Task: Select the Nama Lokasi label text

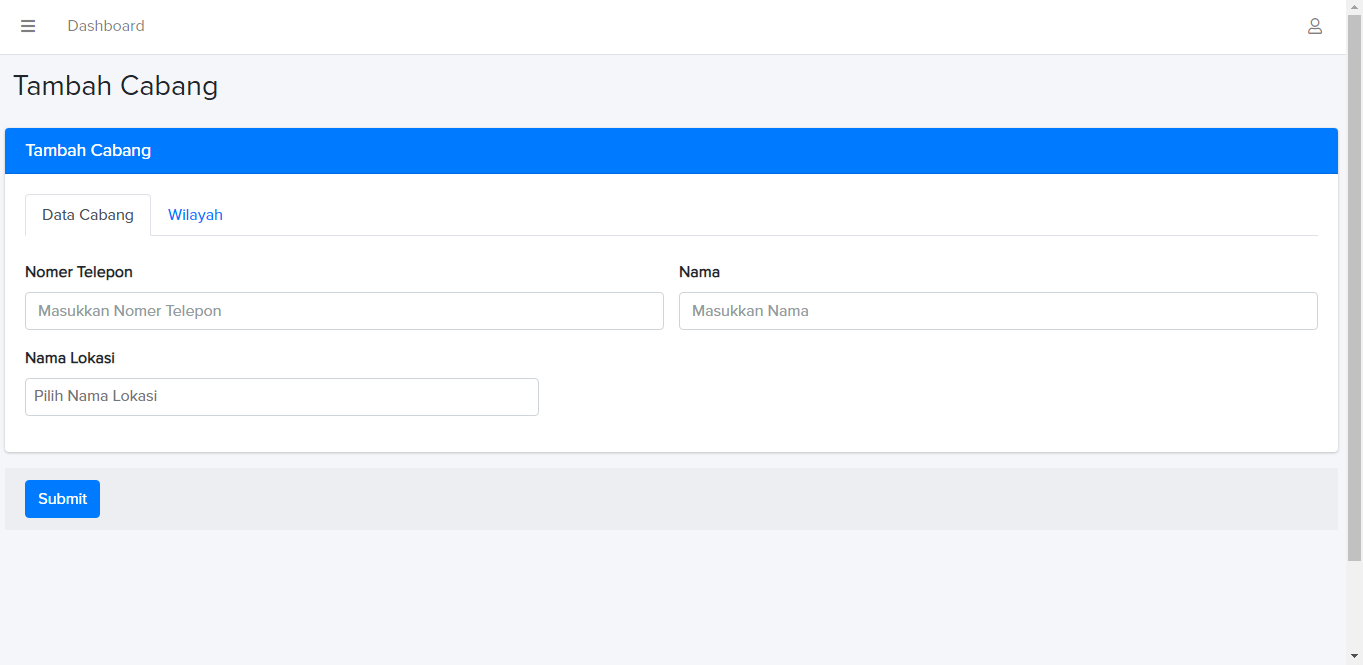Action: [70, 358]
